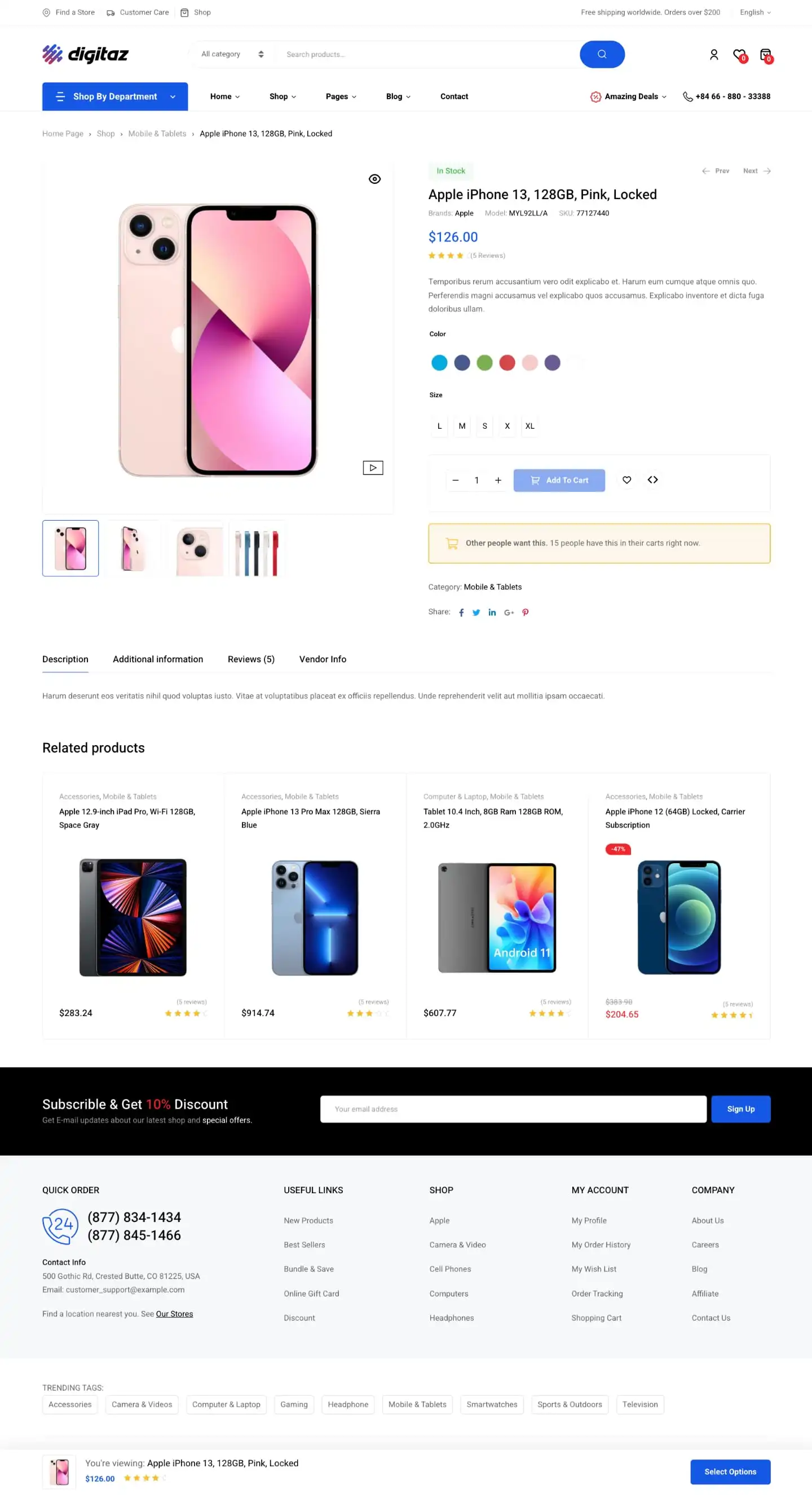Click the compare arrows icon
Image resolution: width=812 pixels, height=1495 pixels.
[x=652, y=480]
